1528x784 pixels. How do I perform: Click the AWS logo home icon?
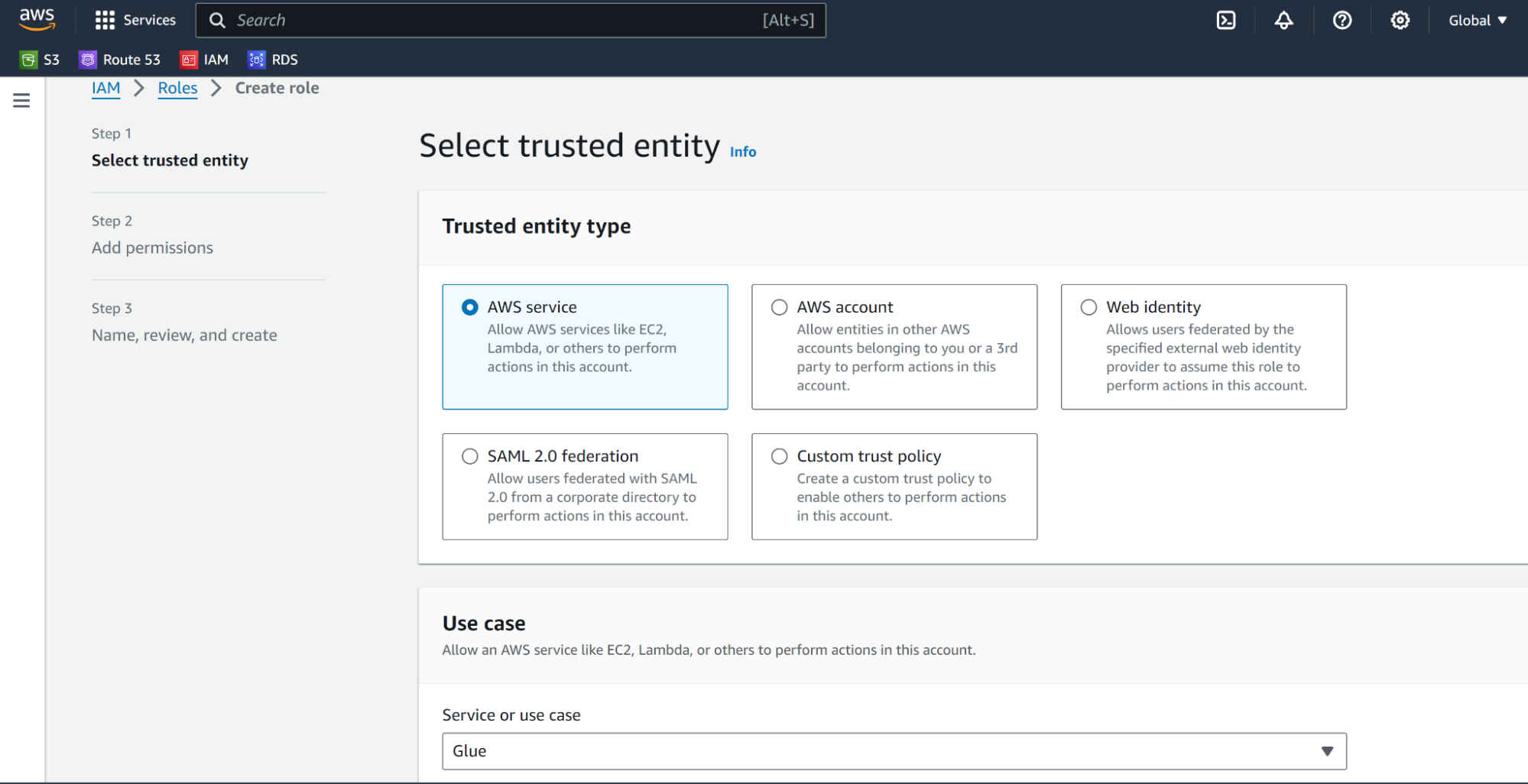click(37, 20)
